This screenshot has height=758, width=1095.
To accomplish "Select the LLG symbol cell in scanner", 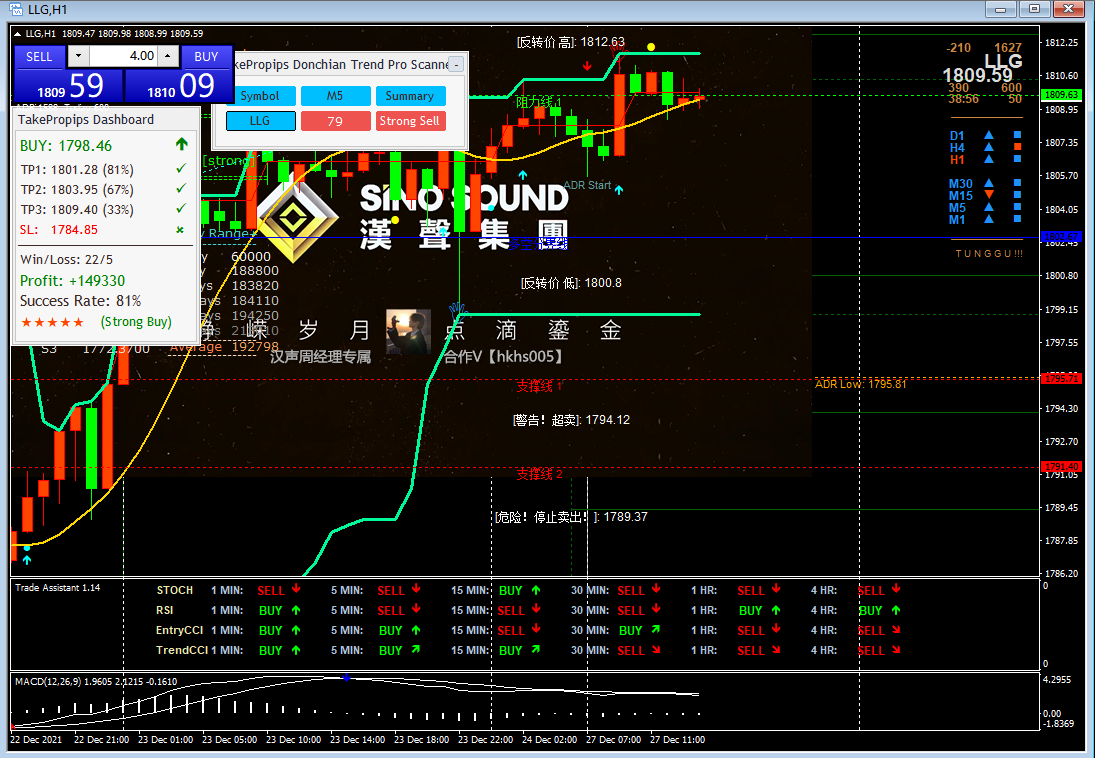I will click(x=260, y=121).
